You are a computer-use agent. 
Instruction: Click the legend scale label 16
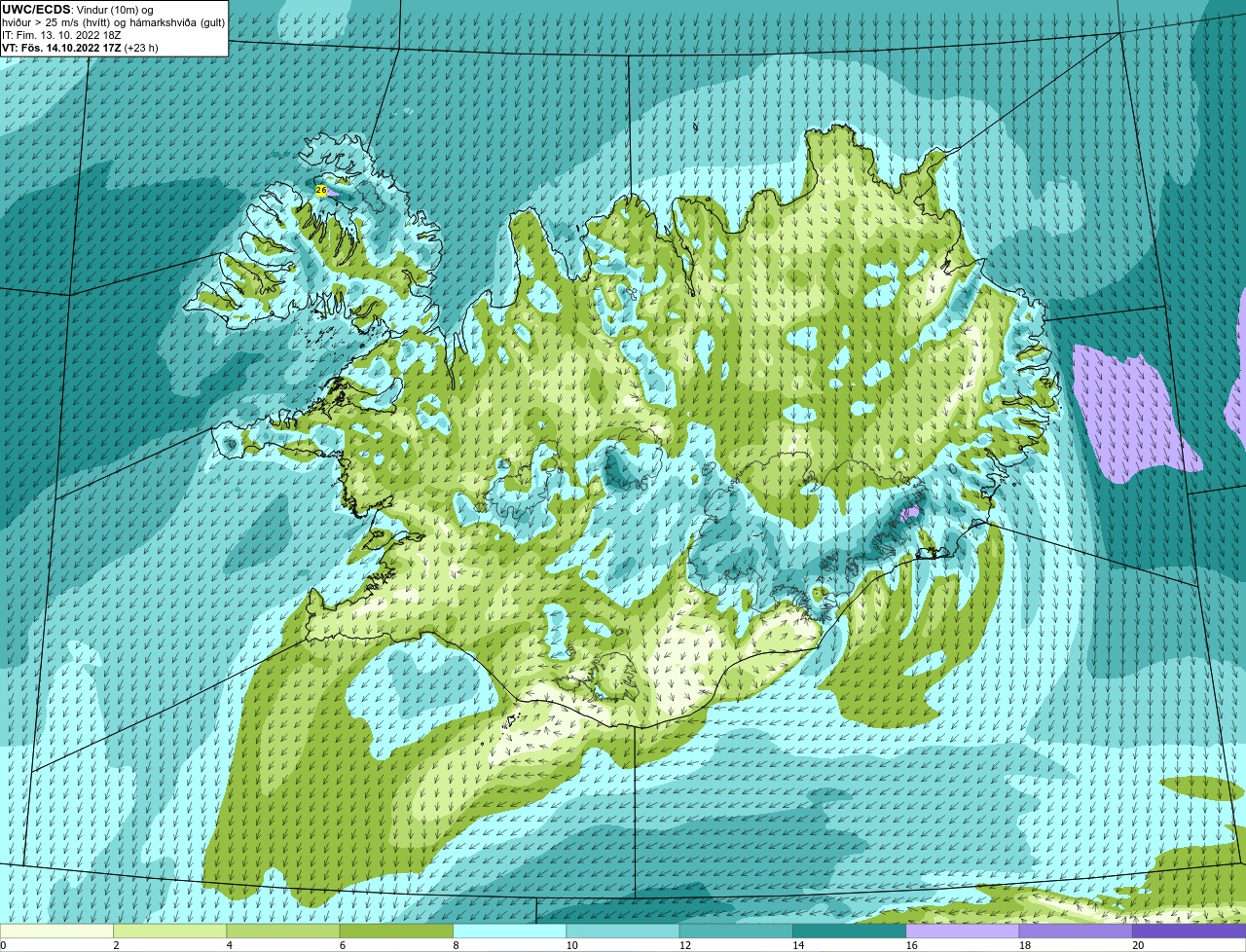pyautogui.click(x=911, y=945)
